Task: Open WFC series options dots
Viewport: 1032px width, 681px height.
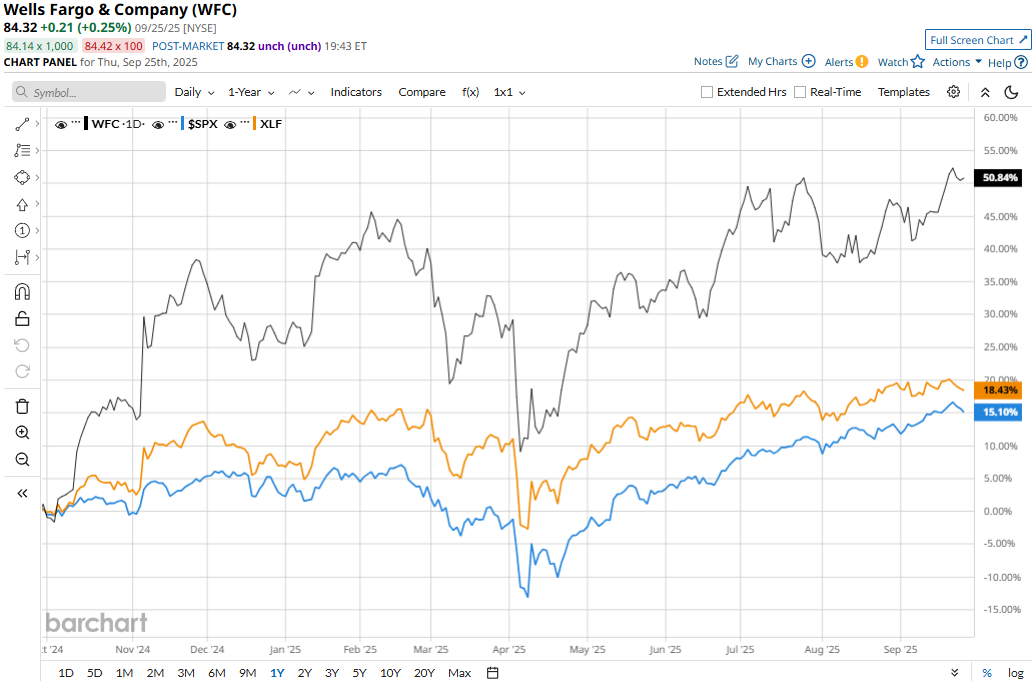Action: [76, 124]
